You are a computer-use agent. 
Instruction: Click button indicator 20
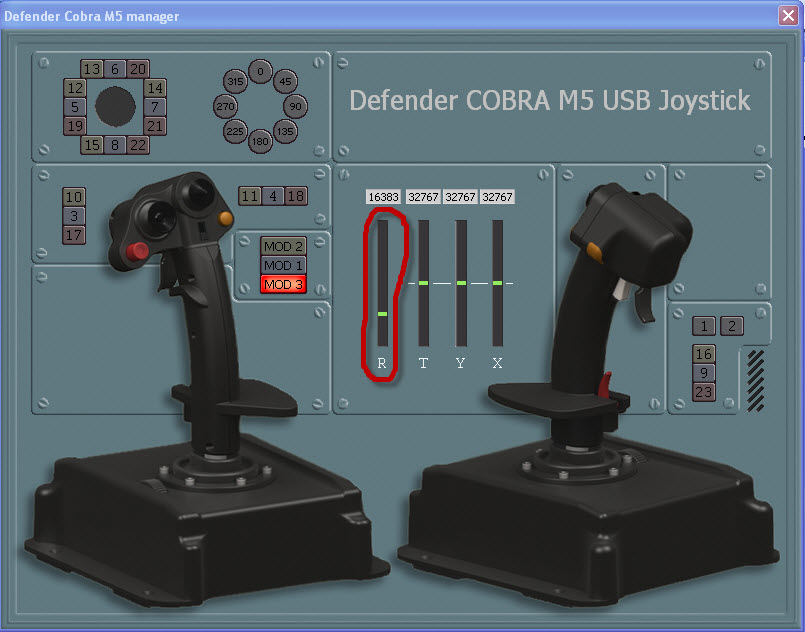(x=138, y=69)
